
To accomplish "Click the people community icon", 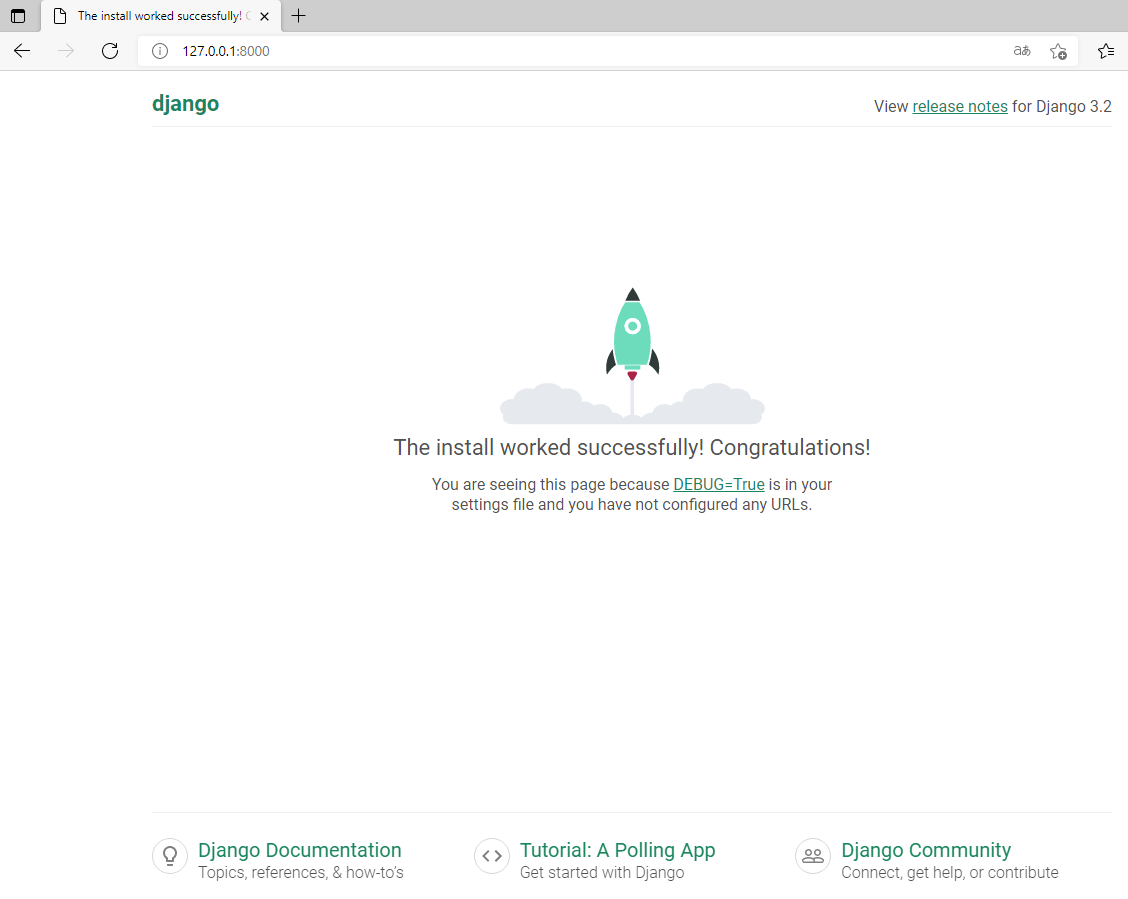I will (x=813, y=856).
